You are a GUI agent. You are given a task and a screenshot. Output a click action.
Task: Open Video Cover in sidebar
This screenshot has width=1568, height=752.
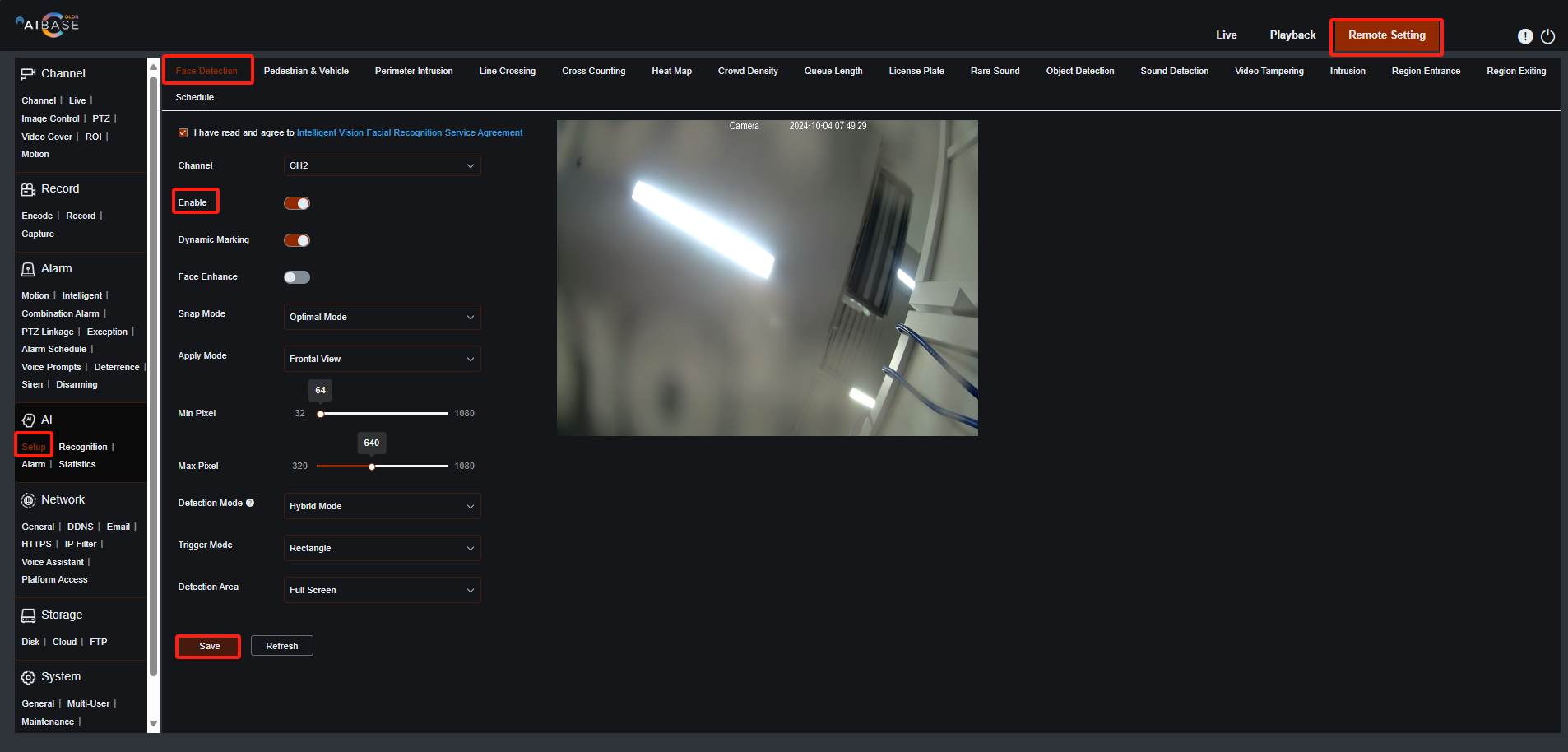point(47,137)
